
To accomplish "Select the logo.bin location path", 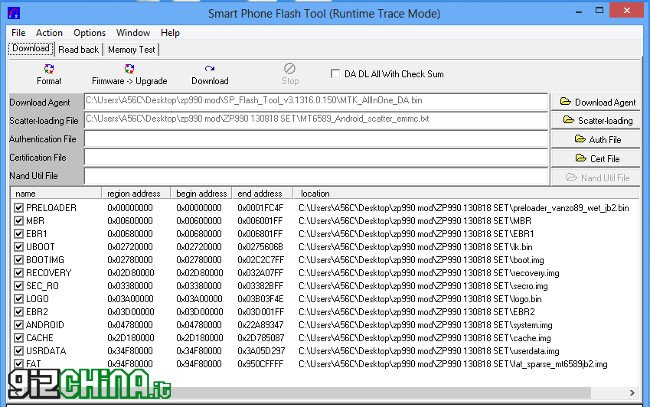I will click(420, 299).
